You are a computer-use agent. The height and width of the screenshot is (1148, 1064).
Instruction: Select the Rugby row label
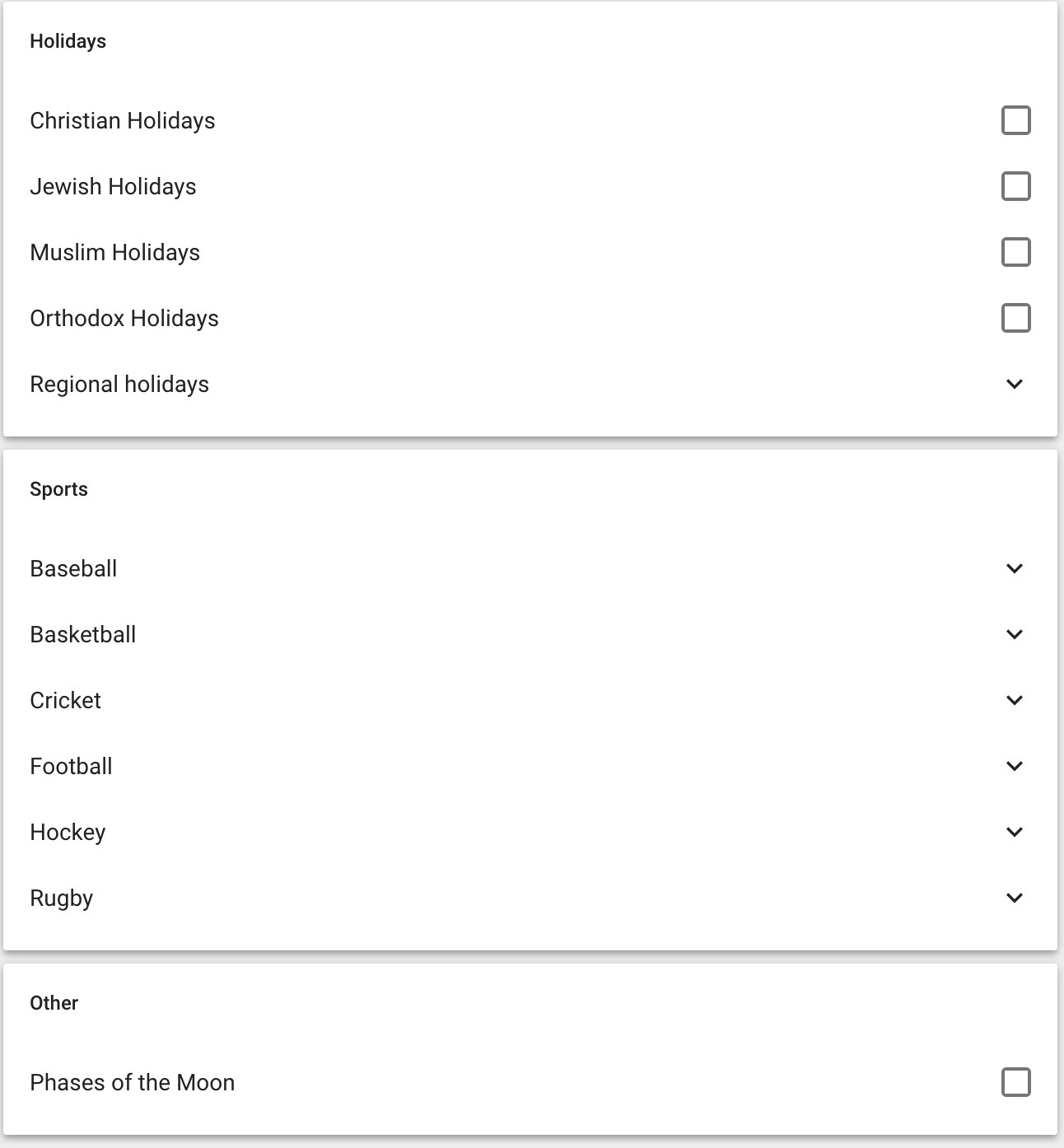(62, 898)
